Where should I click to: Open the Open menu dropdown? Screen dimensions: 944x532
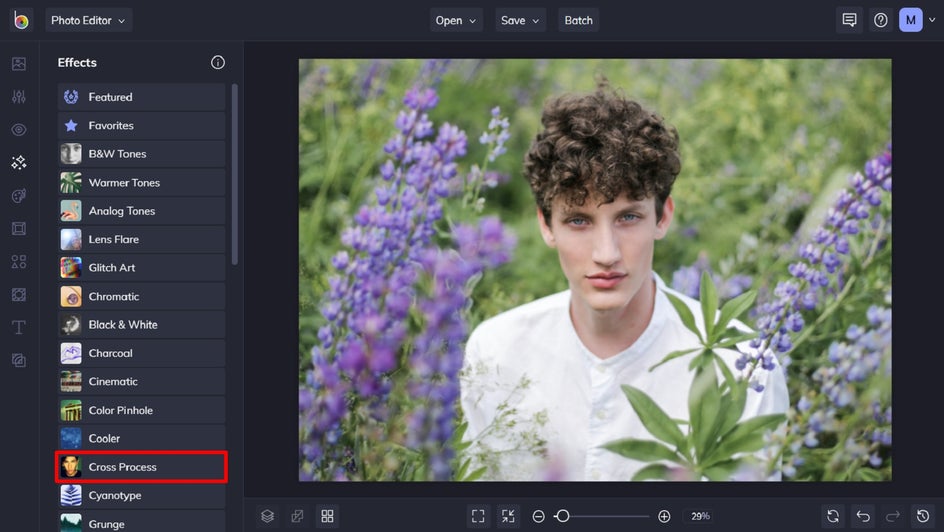click(x=456, y=20)
